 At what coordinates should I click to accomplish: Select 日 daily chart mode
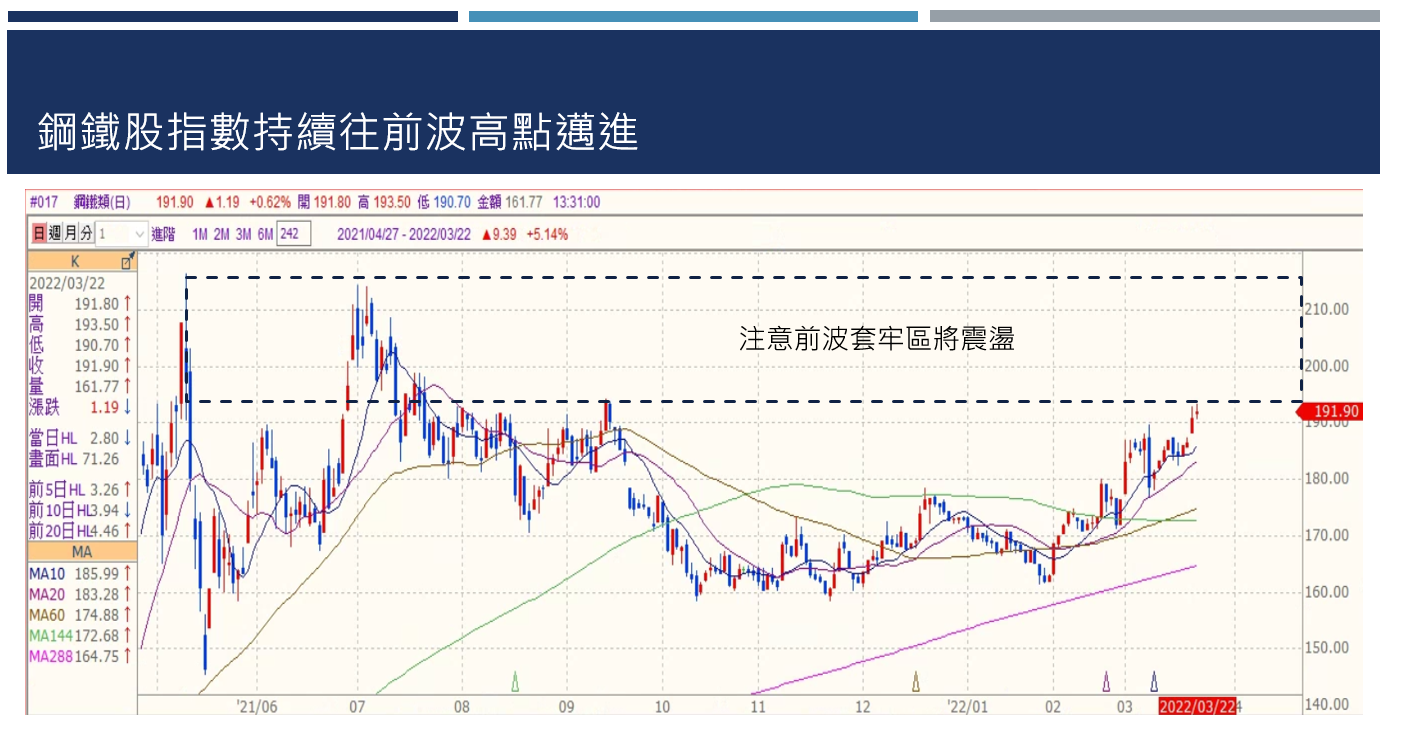point(40,232)
